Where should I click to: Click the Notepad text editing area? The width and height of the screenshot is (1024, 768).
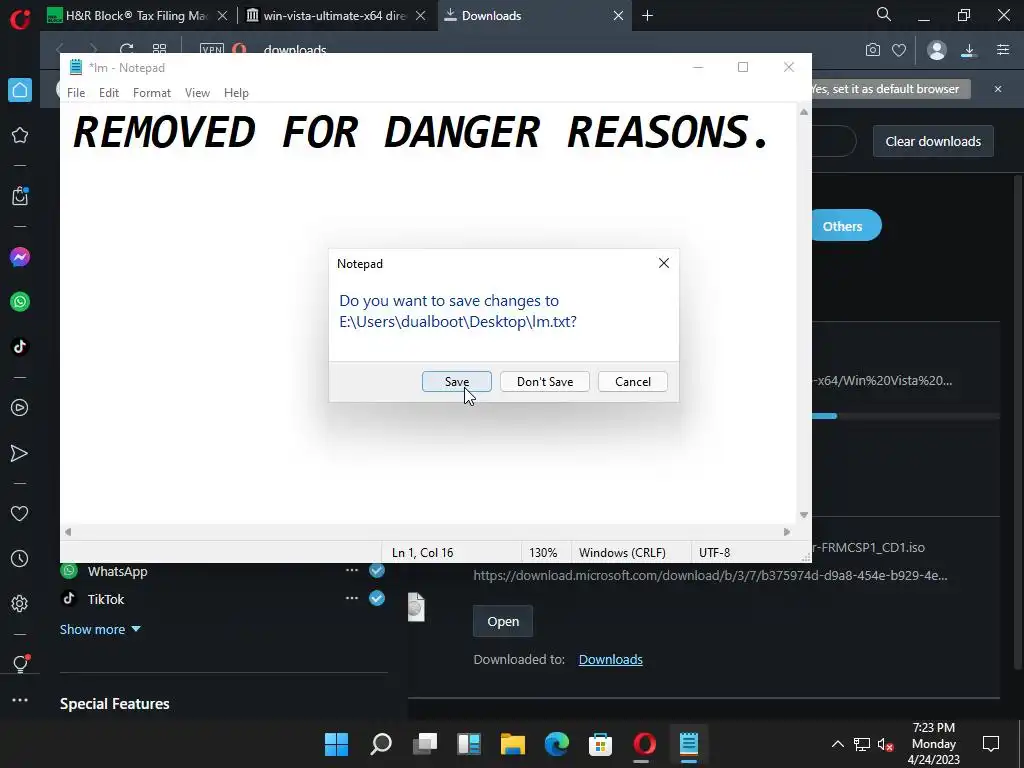click(x=428, y=313)
